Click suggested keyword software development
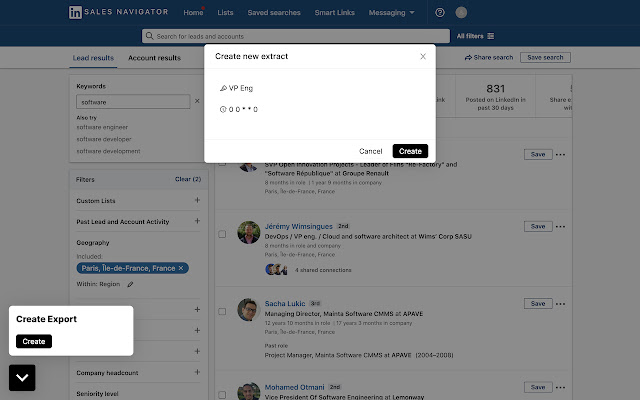640x400 pixels. [x=108, y=151]
